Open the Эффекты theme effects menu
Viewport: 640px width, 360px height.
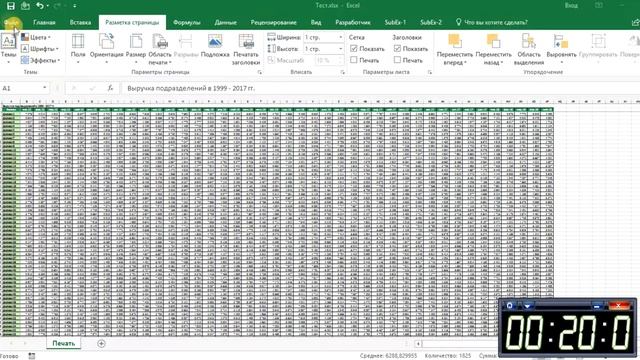[x=41, y=60]
